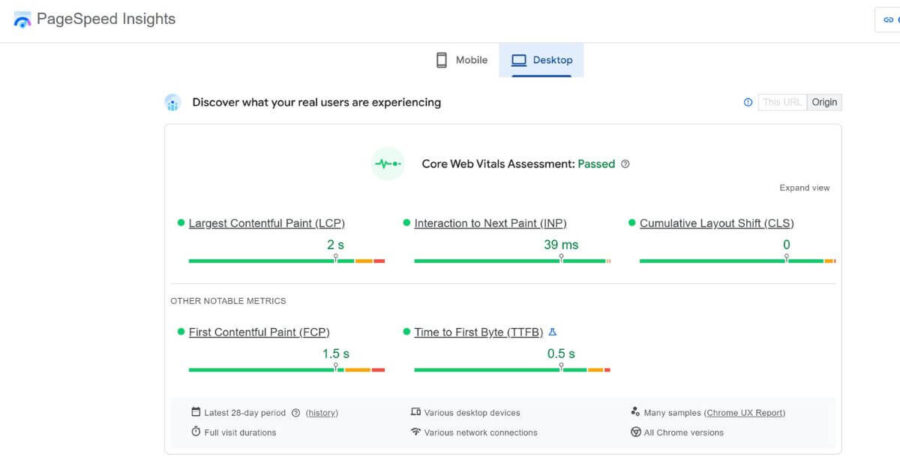
Task: Click the LCP value 2 s
Action: [x=336, y=245]
